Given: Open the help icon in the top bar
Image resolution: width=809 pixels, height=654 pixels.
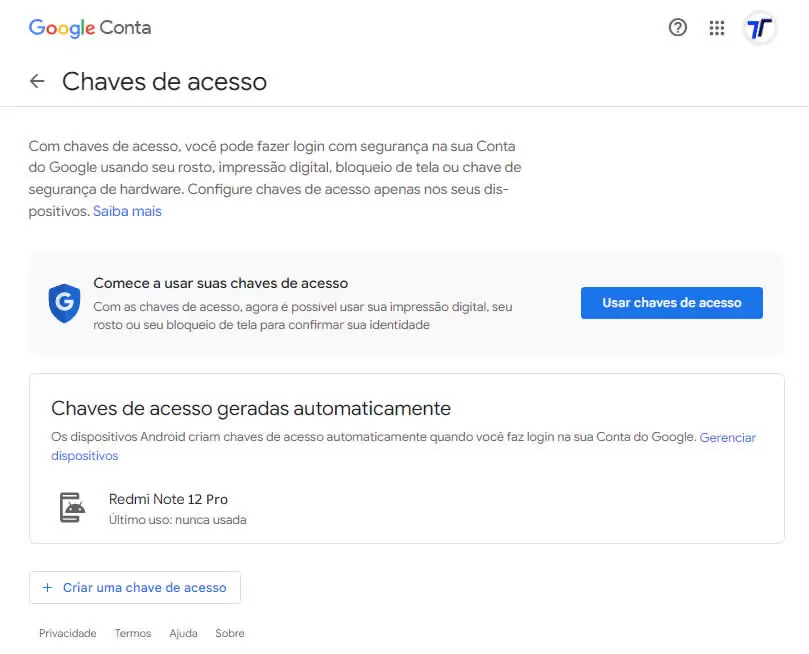Looking at the screenshot, I should pyautogui.click(x=677, y=28).
